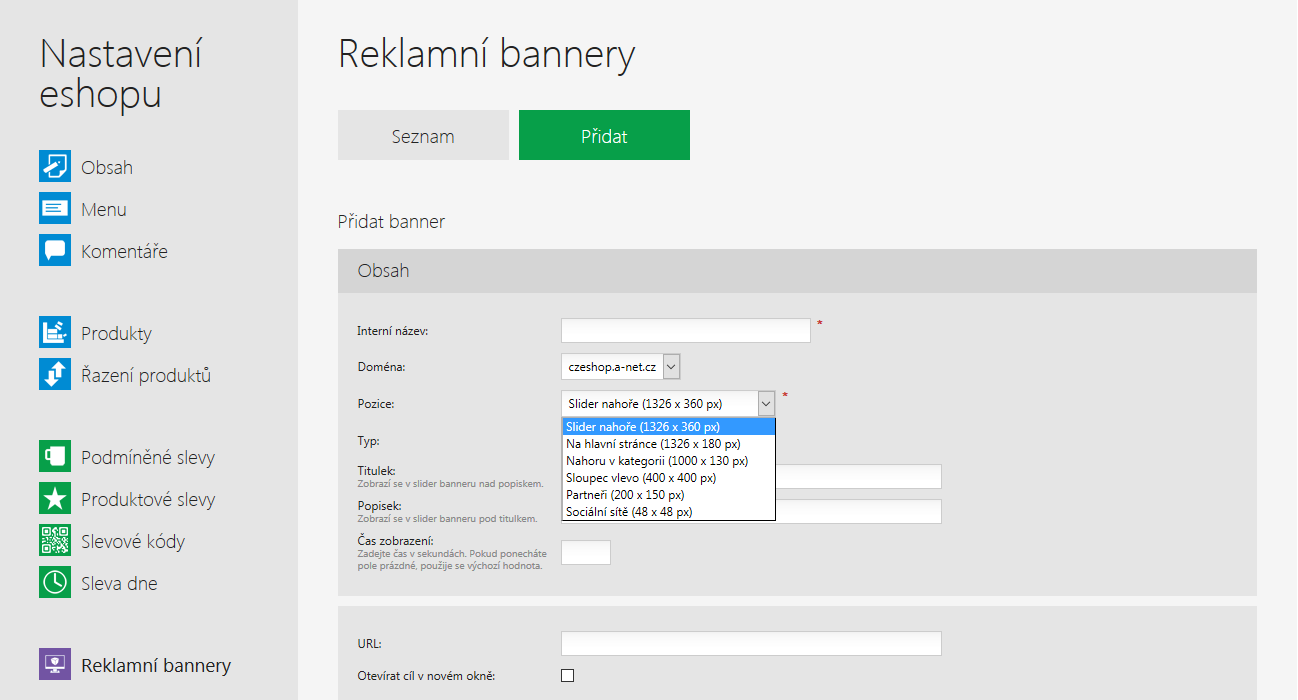Focus the Interní název input field
Image resolution: width=1298 pixels, height=700 pixels.
coord(686,330)
